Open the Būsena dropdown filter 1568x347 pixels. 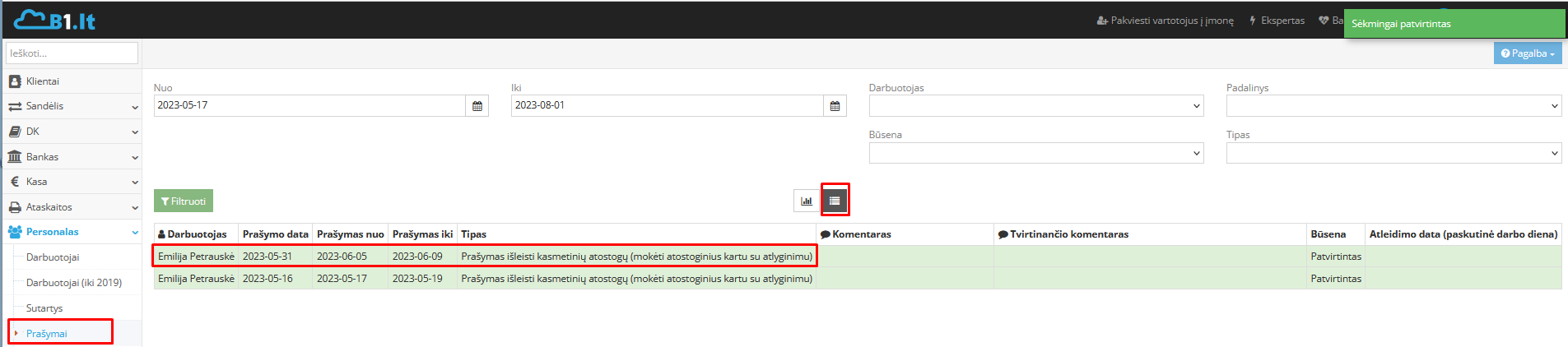[1035, 154]
